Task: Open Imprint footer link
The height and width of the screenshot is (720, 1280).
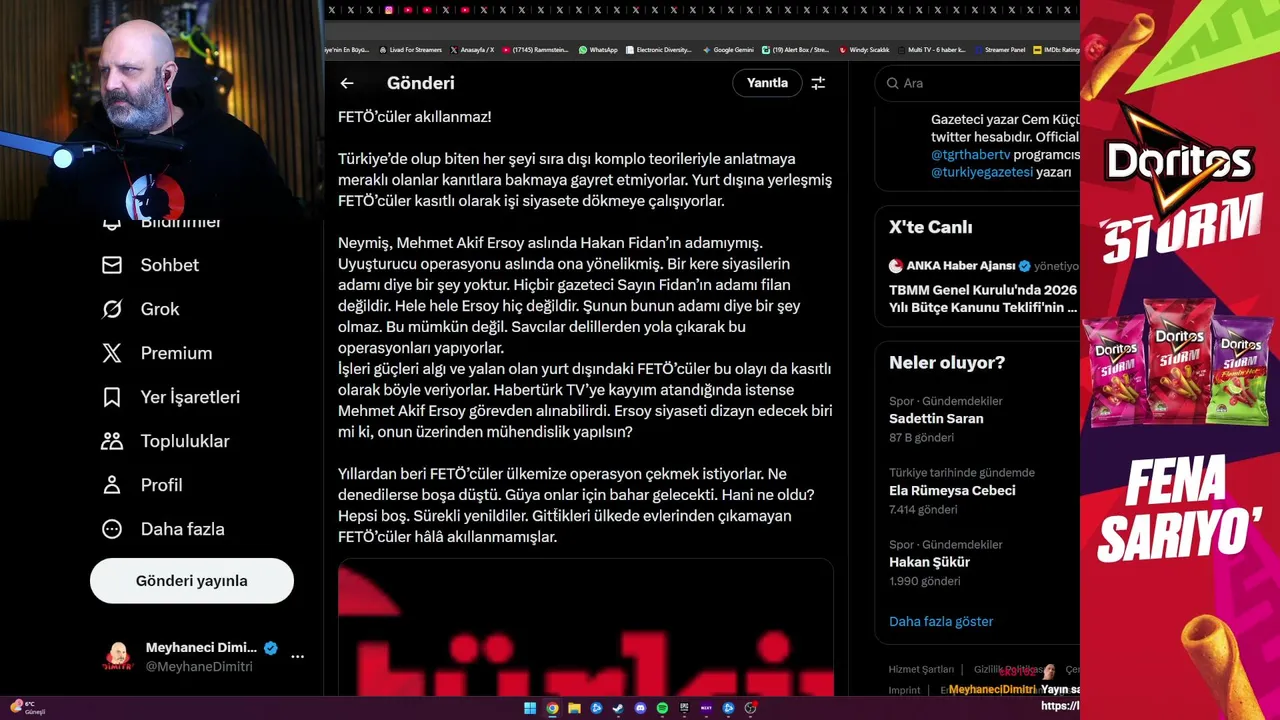Action: 904,690
